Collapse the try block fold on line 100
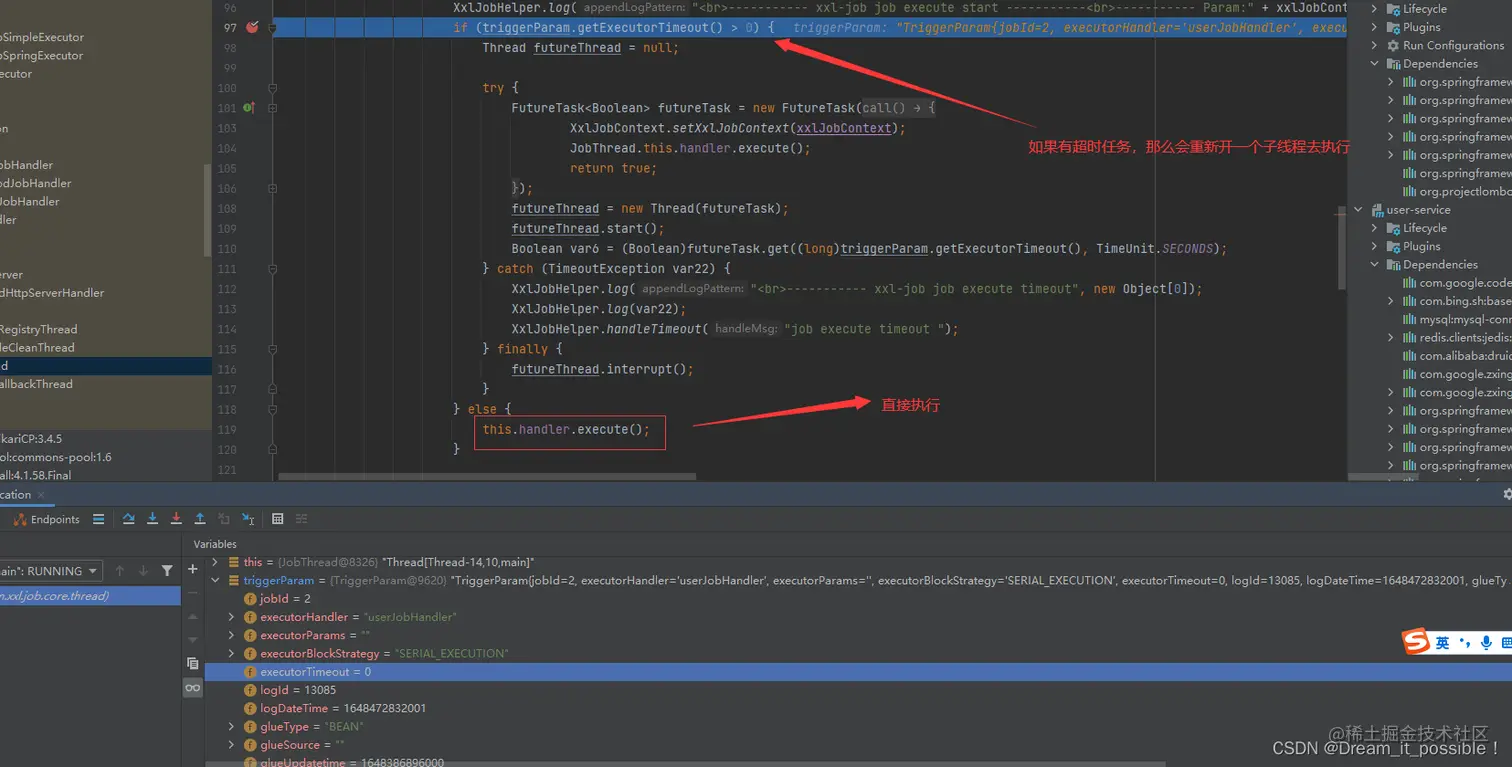 point(272,88)
